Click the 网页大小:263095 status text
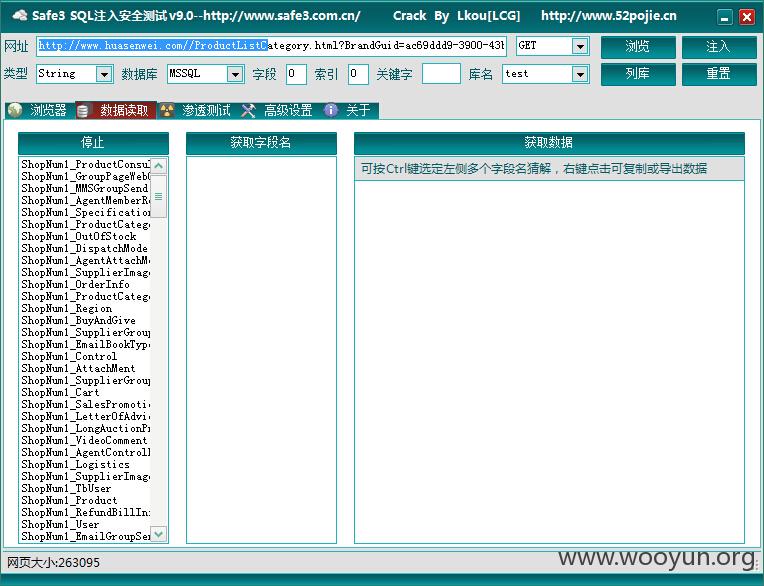Image resolution: width=764 pixels, height=586 pixels. coord(53,563)
